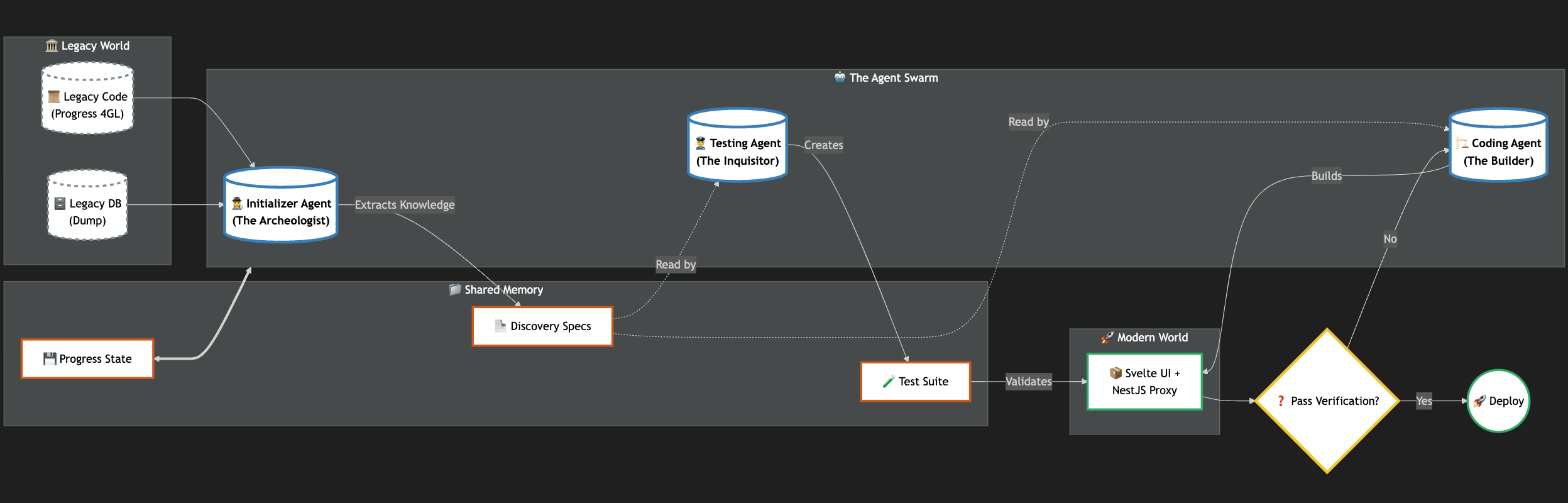Select the Legacy DB (Dump) cylinder
This screenshot has height=503, width=1568.
87,211
